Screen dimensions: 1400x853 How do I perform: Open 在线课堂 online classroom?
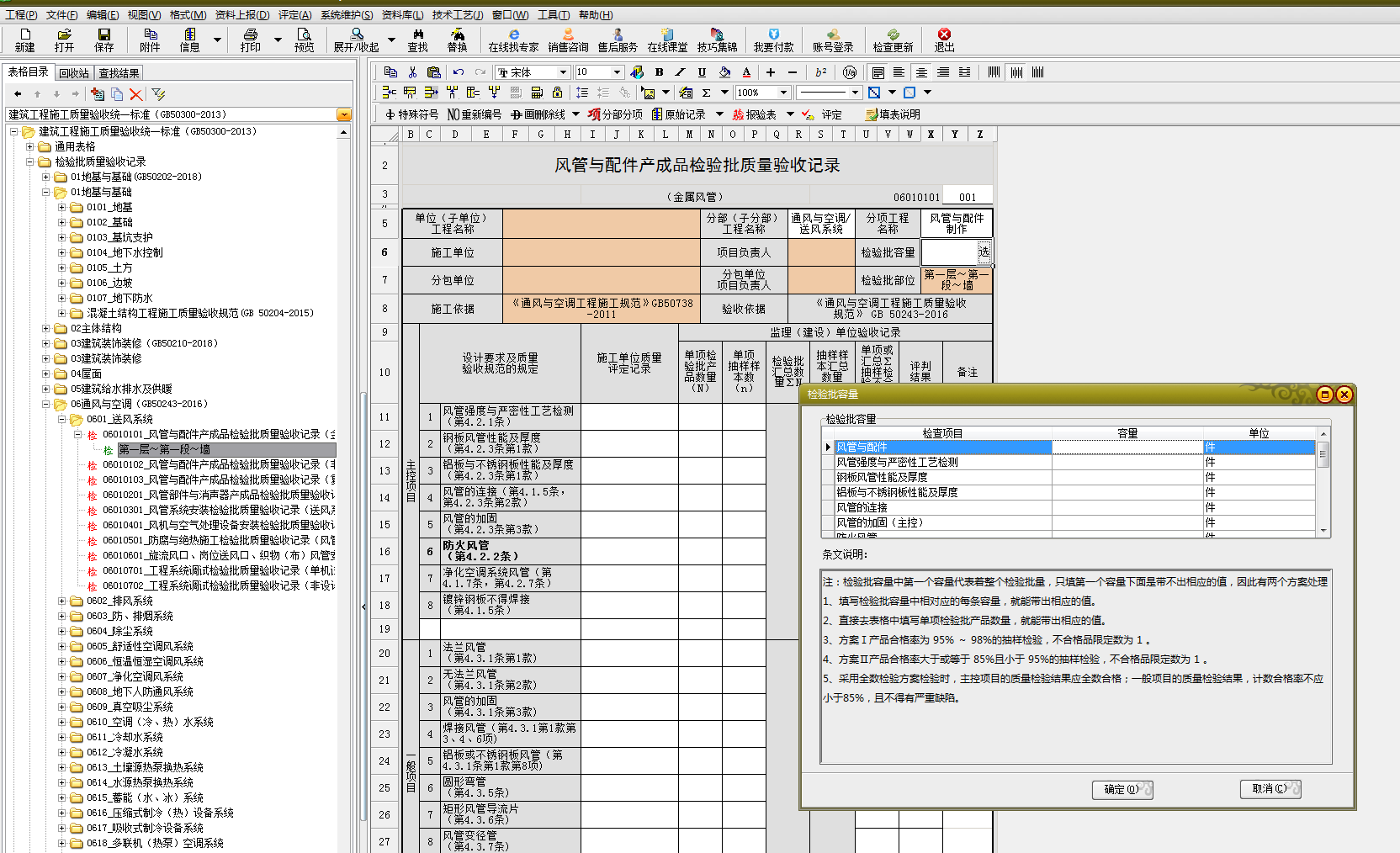(x=667, y=40)
